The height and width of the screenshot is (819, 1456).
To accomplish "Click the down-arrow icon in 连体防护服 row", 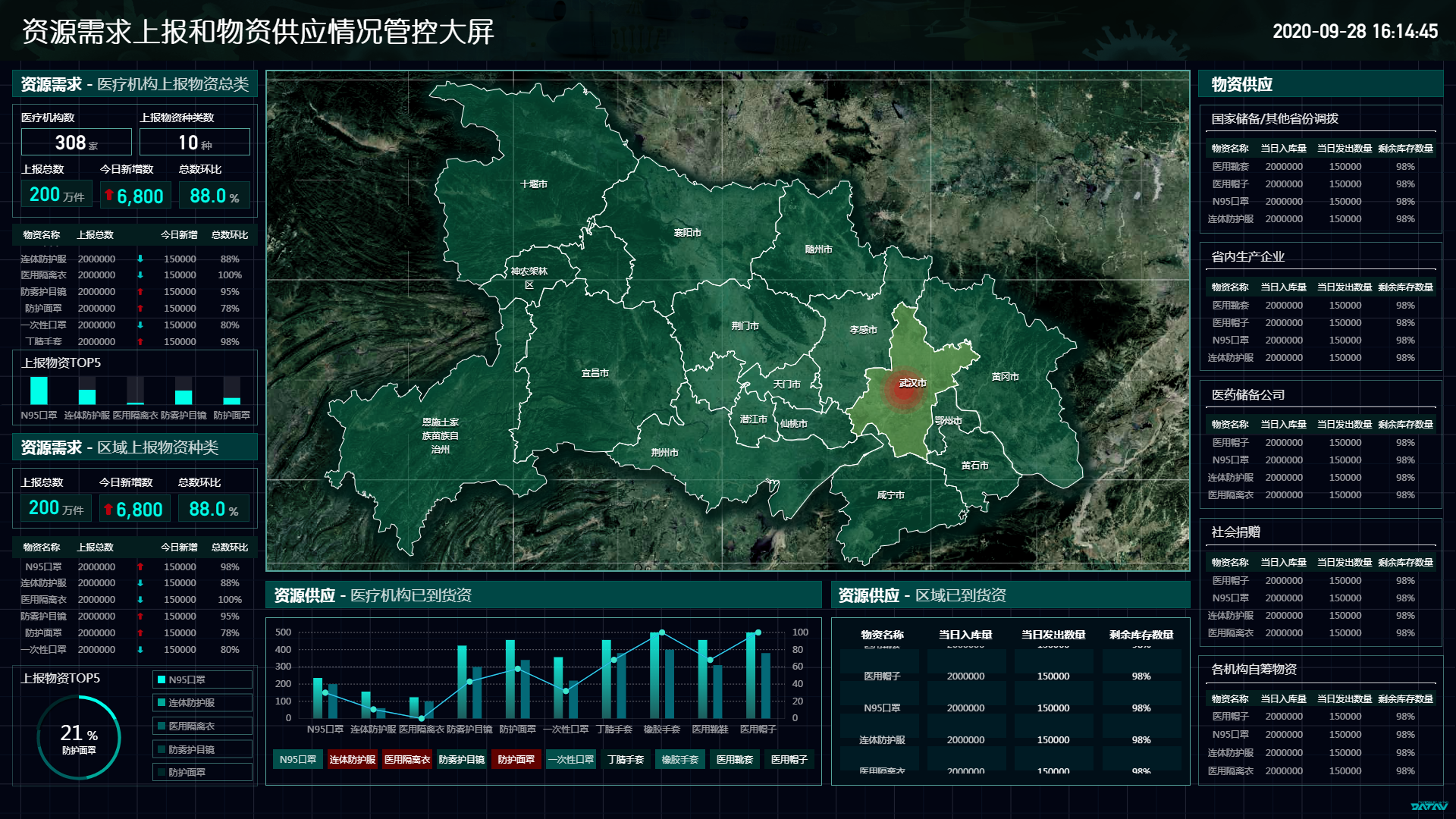I will (140, 259).
